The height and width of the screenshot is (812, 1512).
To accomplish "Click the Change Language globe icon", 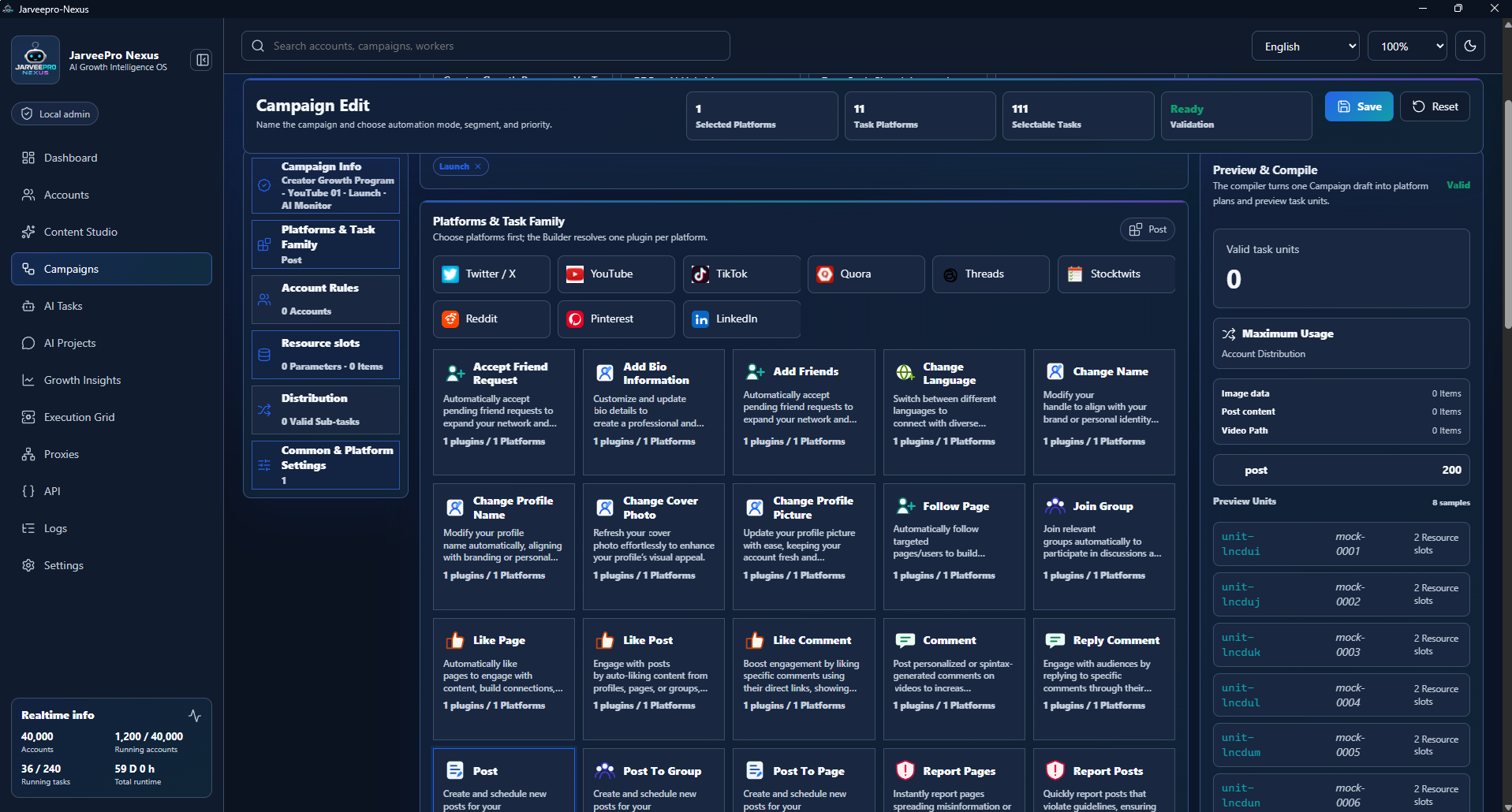I will (905, 373).
